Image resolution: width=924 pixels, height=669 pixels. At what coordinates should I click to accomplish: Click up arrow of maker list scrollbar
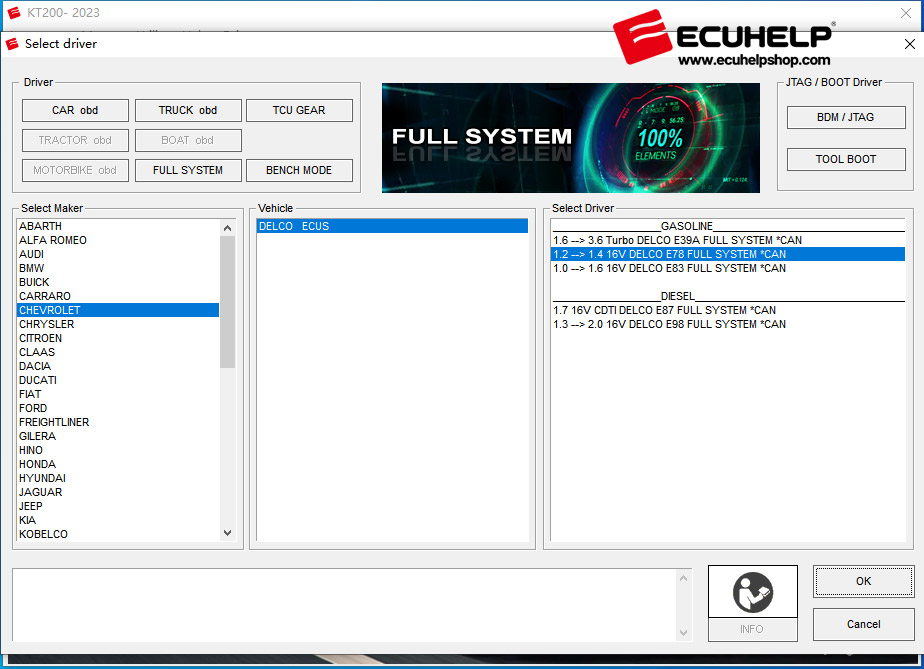click(x=227, y=228)
